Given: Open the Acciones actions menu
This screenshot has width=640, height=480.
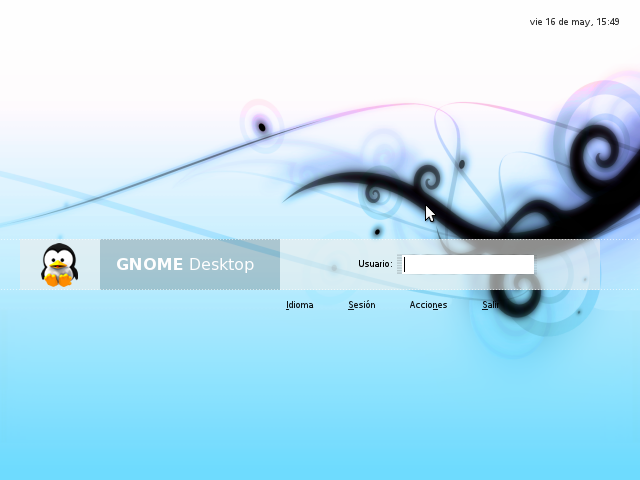Looking at the screenshot, I should click(428, 305).
